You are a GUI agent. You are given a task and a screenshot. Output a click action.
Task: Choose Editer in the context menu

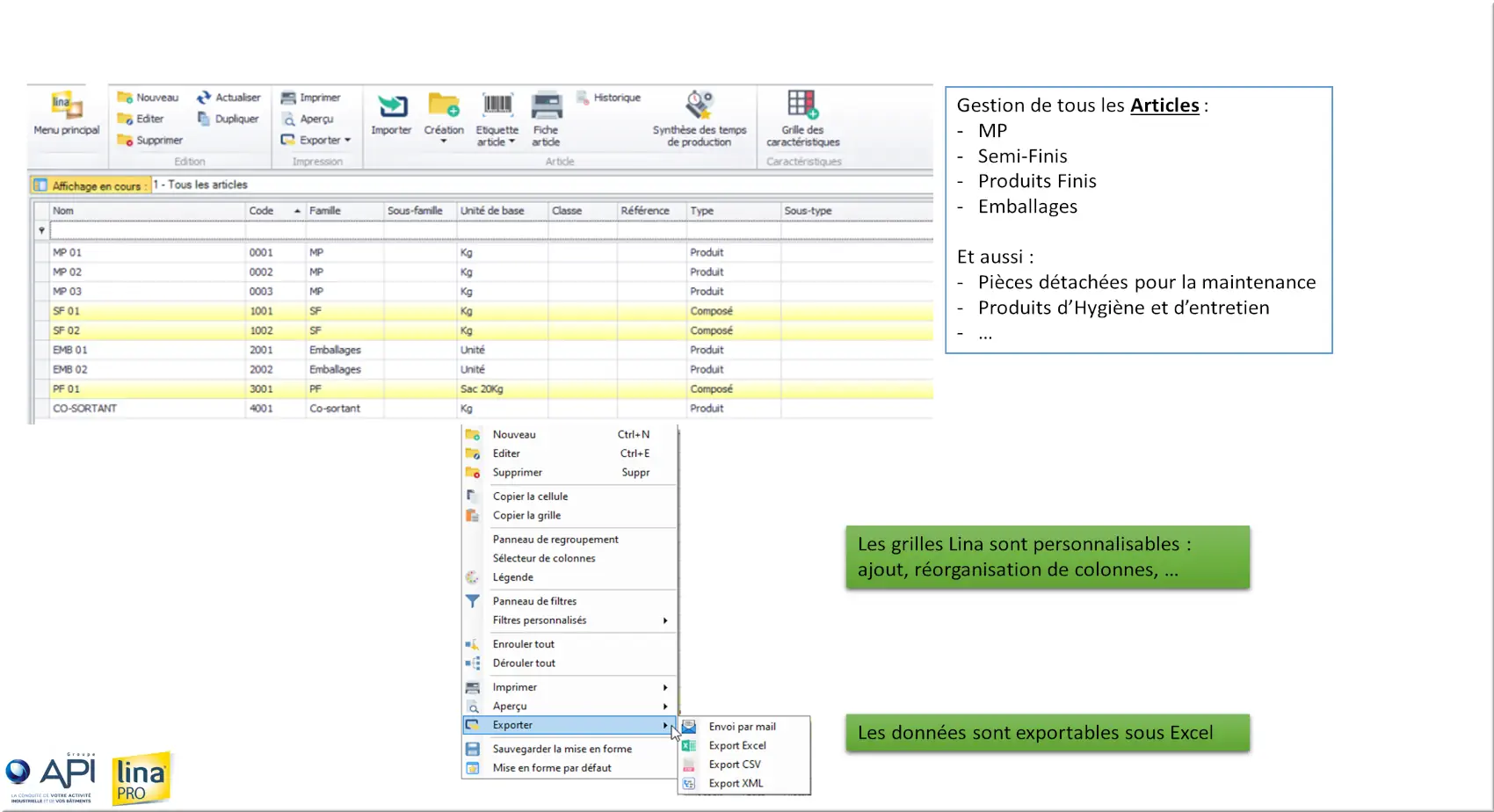569,453
